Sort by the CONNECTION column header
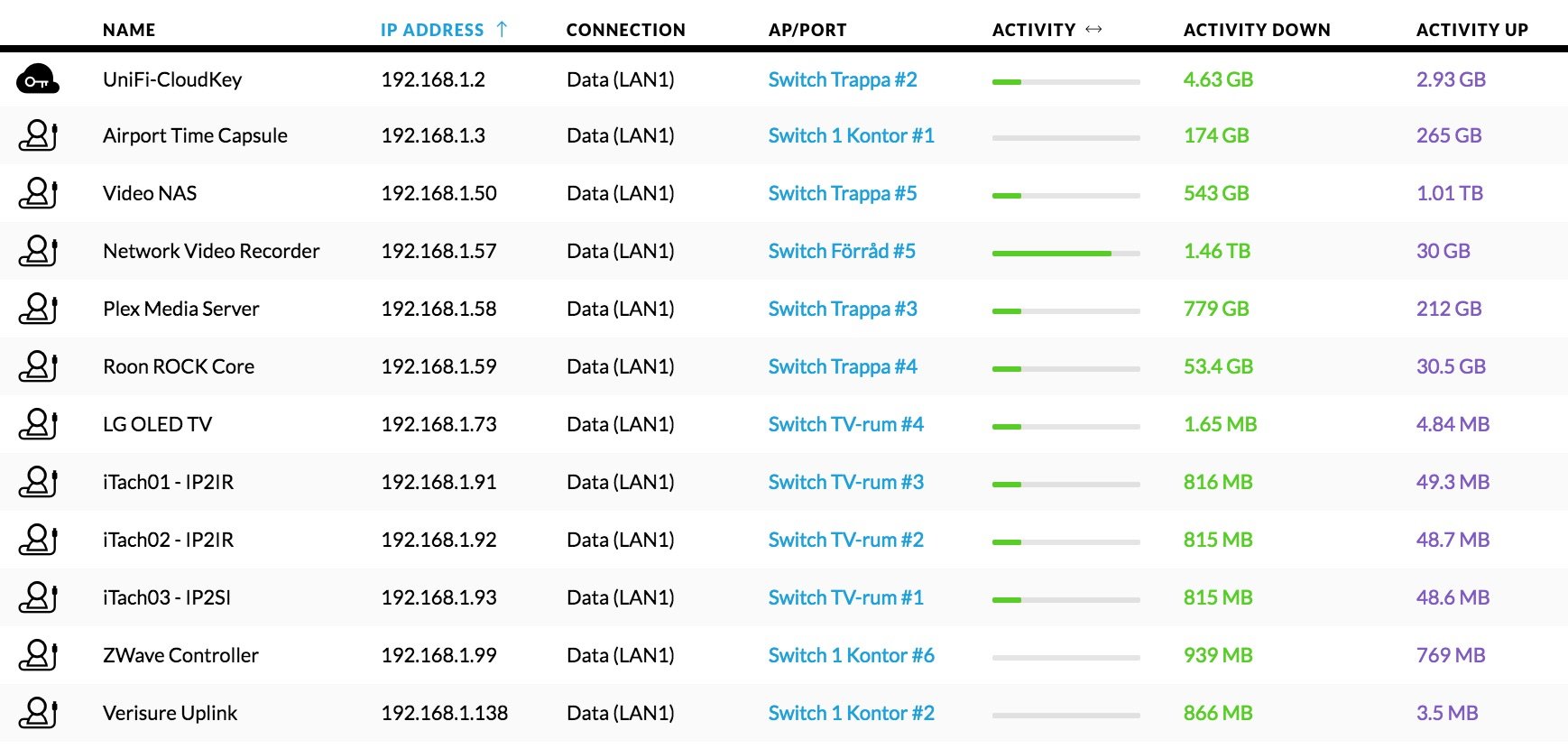This screenshot has width=1568, height=749. [x=626, y=30]
